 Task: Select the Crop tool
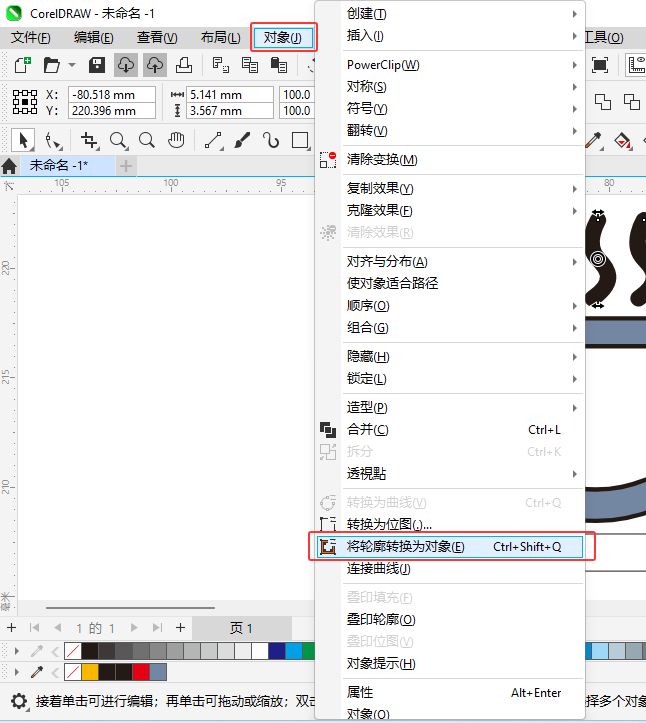tap(89, 140)
